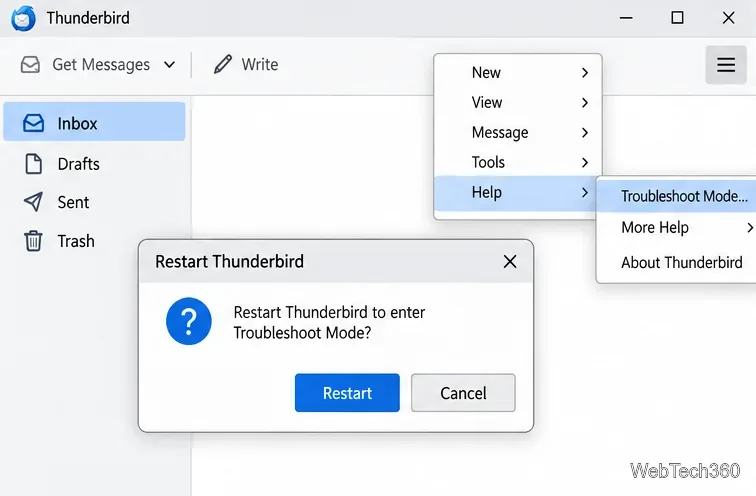Click the Drafts page icon

[33, 164]
